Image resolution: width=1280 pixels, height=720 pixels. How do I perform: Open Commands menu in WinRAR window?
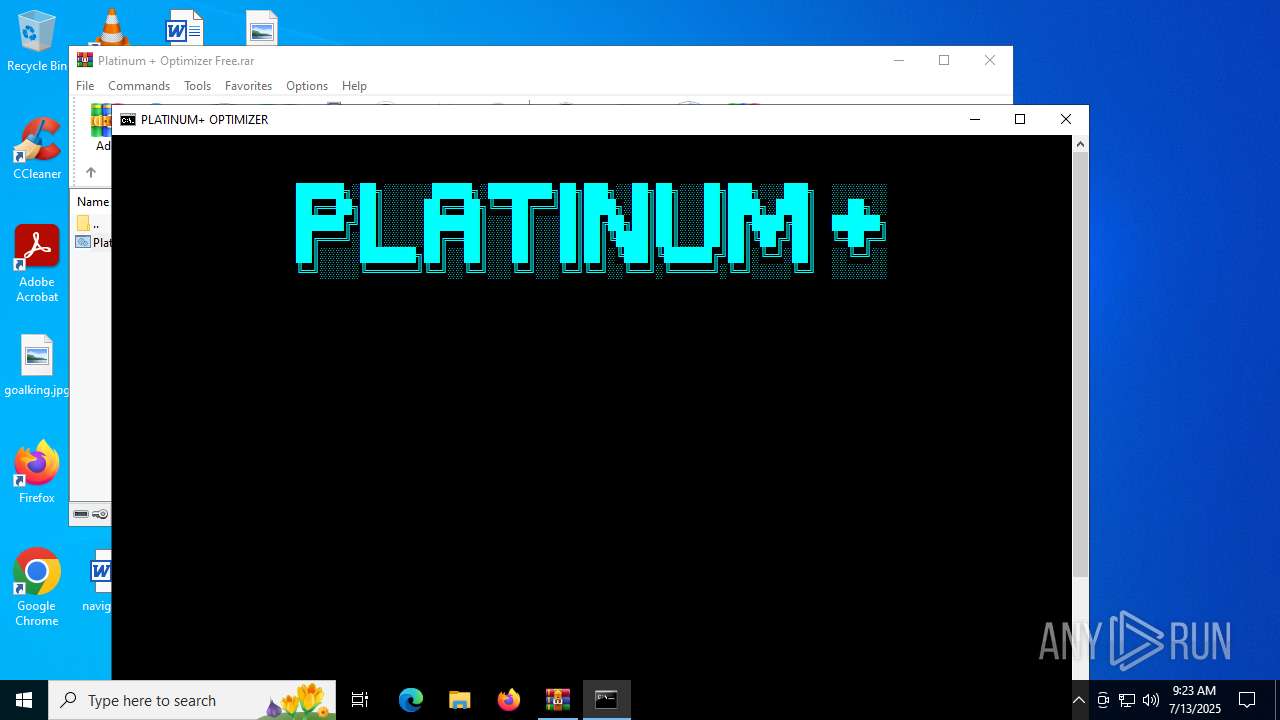pos(139,86)
